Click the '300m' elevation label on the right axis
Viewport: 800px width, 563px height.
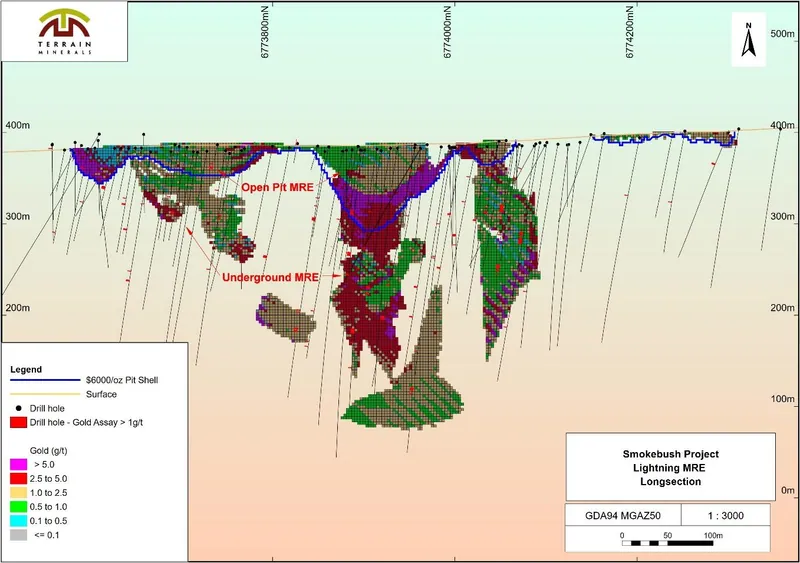tap(782, 216)
